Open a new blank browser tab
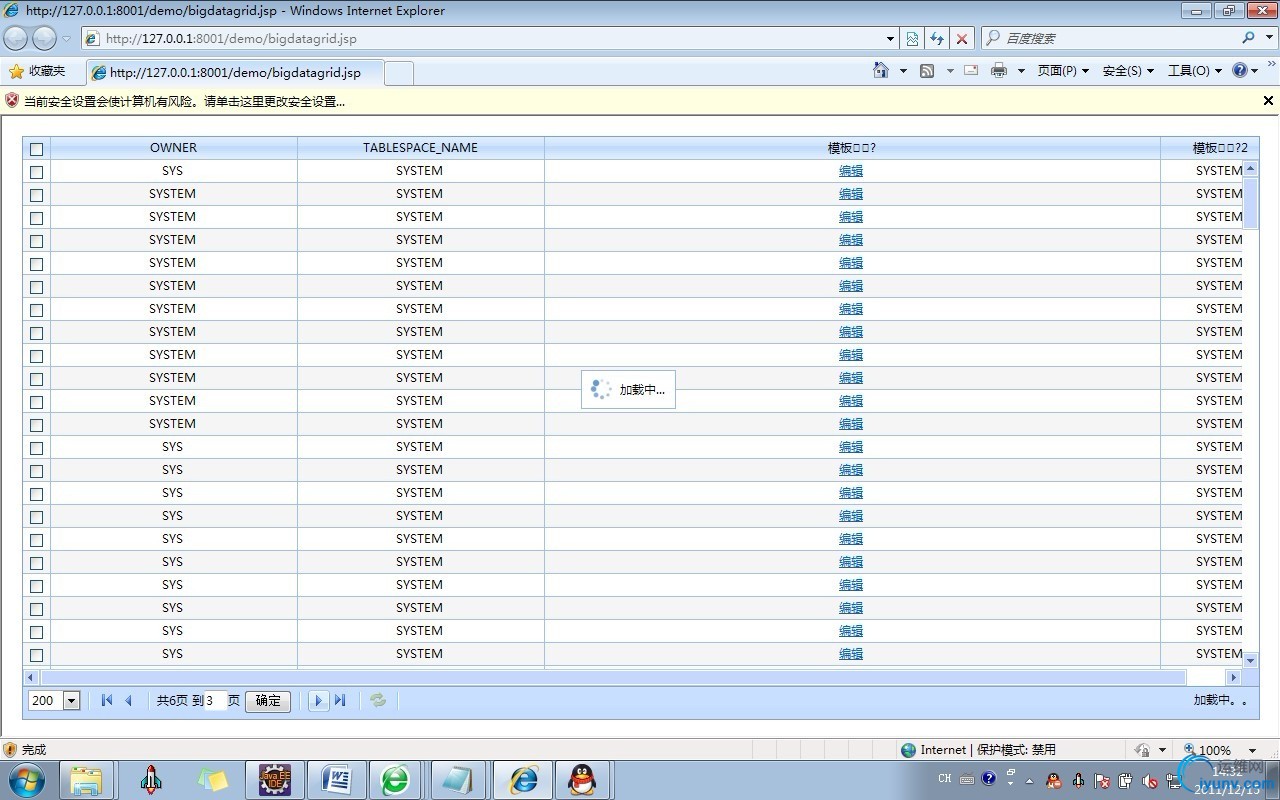The height and width of the screenshot is (800, 1280). coord(399,73)
